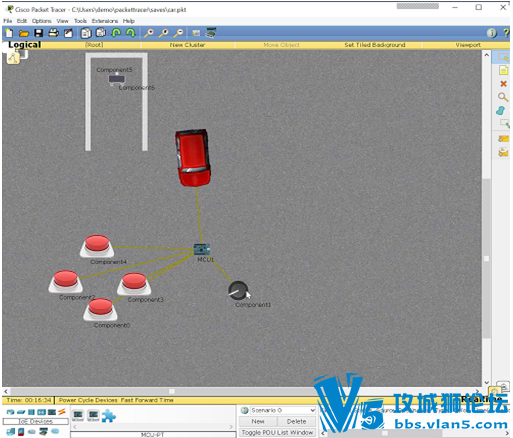Screen dimensions: 513x438
Task: Click the workspace vertical scrollbar thumb
Action: tap(487, 258)
